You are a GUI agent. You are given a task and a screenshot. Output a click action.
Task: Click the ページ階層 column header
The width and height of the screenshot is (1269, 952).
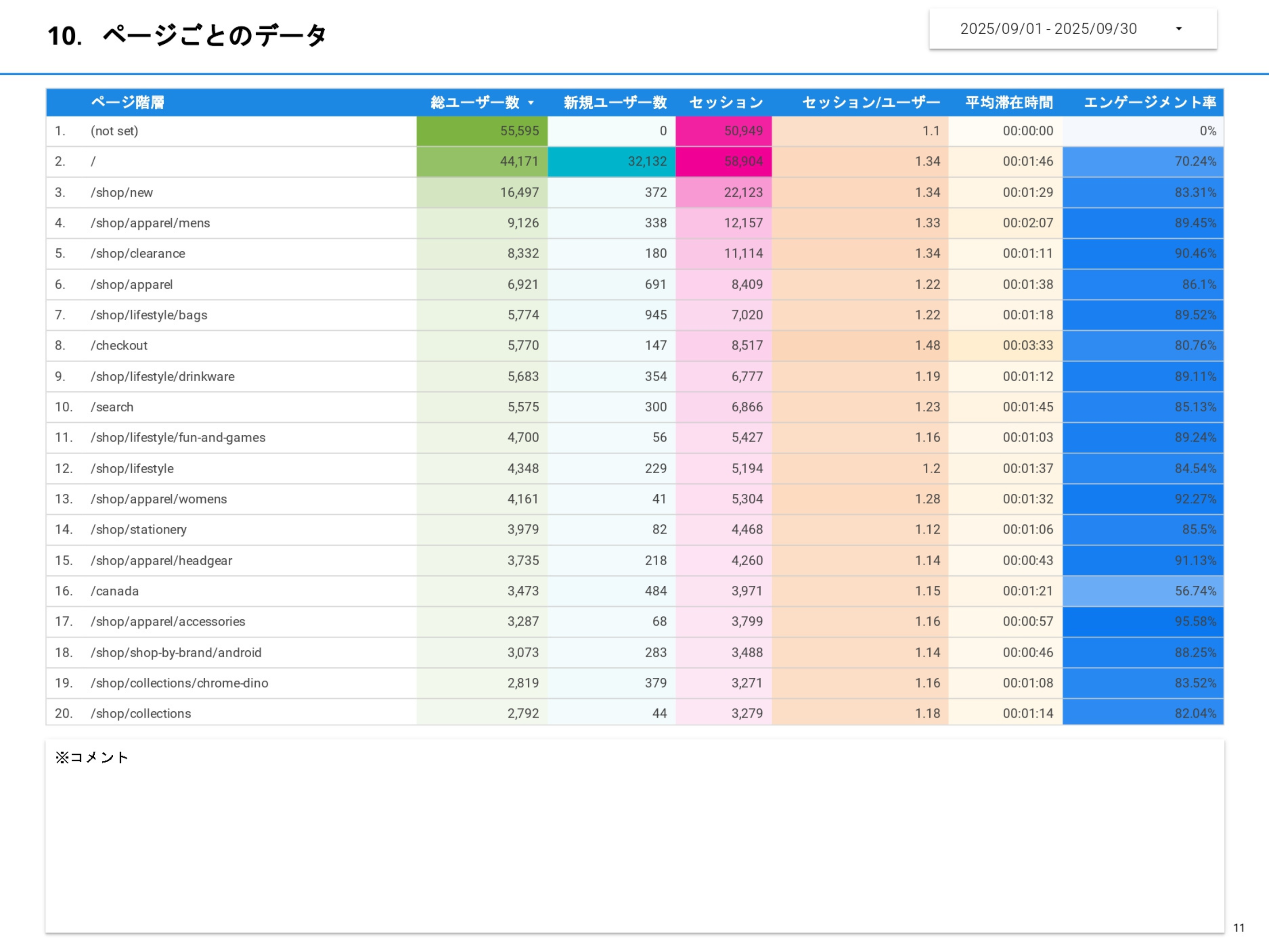coord(129,103)
